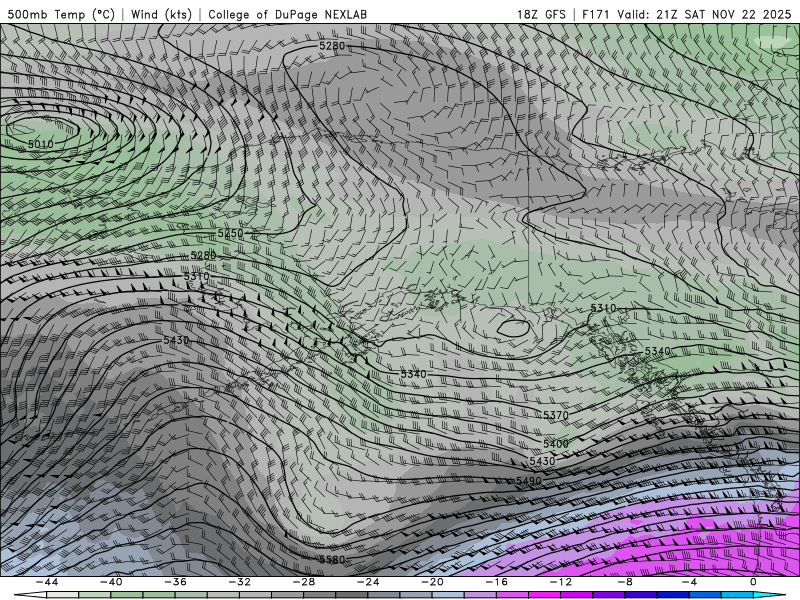Click the "Valid: 21Z SAT NOV 22 2025" text
Viewport: 800px width, 600px height.
704,14
